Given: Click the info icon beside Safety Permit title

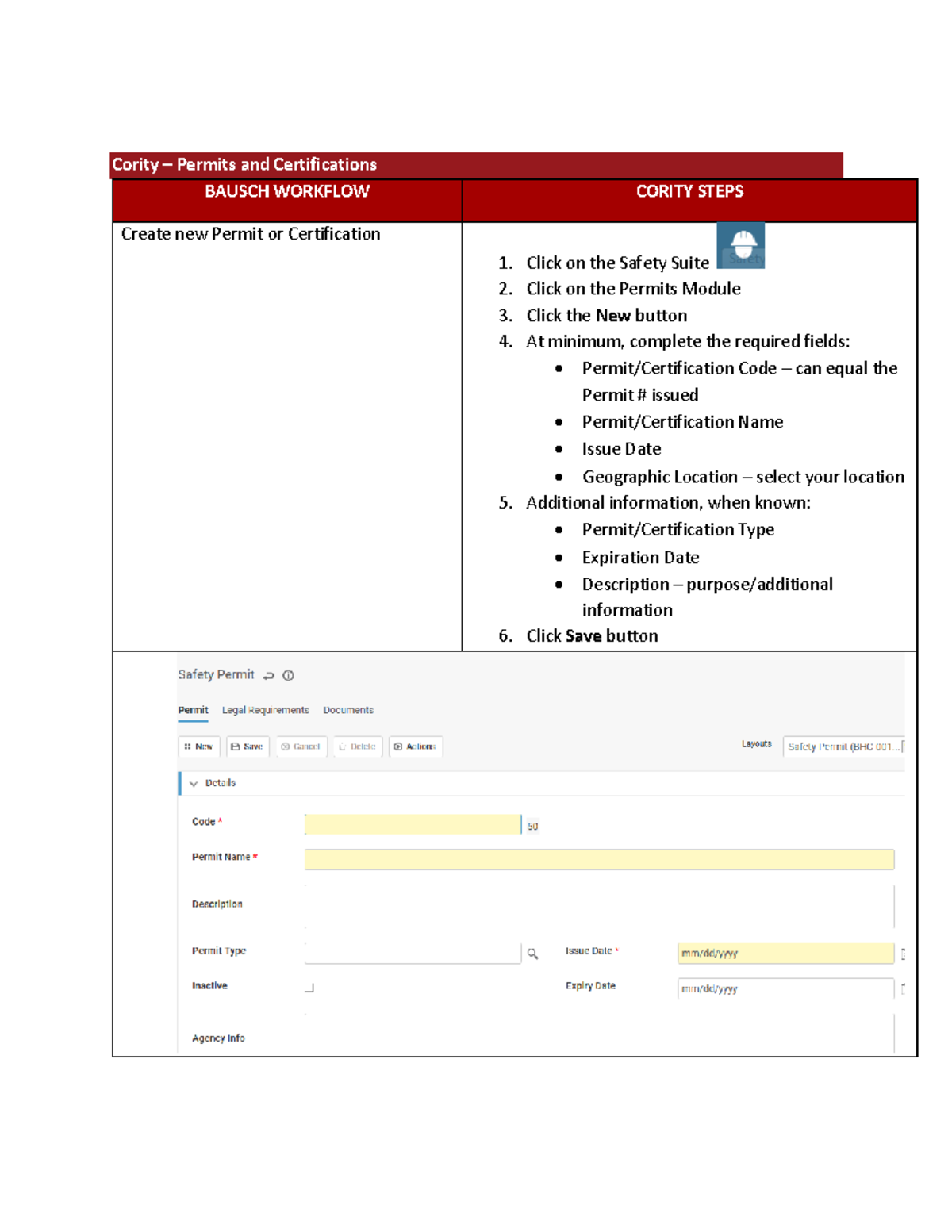Looking at the screenshot, I should pos(288,675).
